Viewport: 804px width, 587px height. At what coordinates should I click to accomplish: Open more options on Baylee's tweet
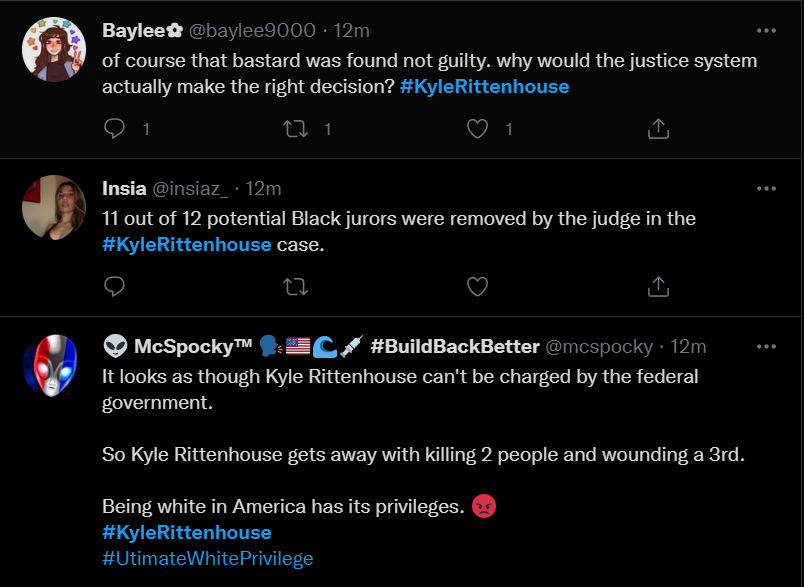pos(766,30)
